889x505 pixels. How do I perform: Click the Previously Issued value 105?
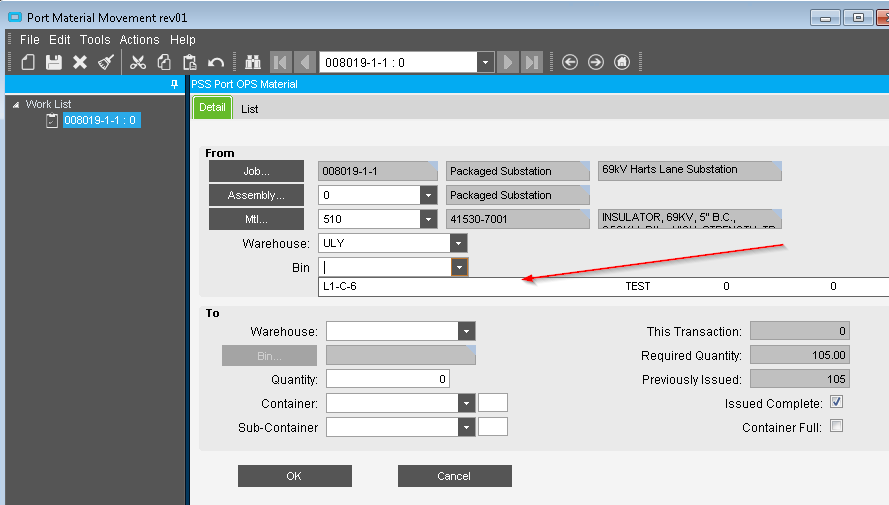coord(799,379)
